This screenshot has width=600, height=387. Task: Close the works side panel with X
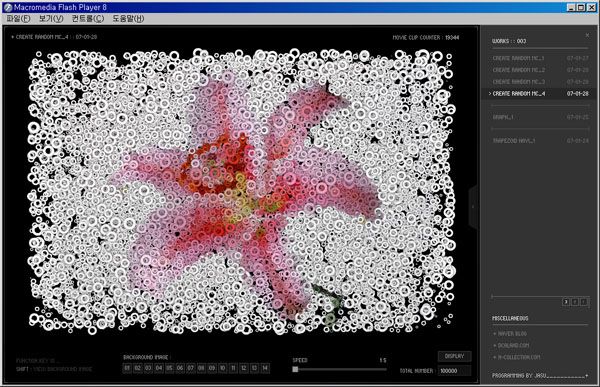coord(587,35)
